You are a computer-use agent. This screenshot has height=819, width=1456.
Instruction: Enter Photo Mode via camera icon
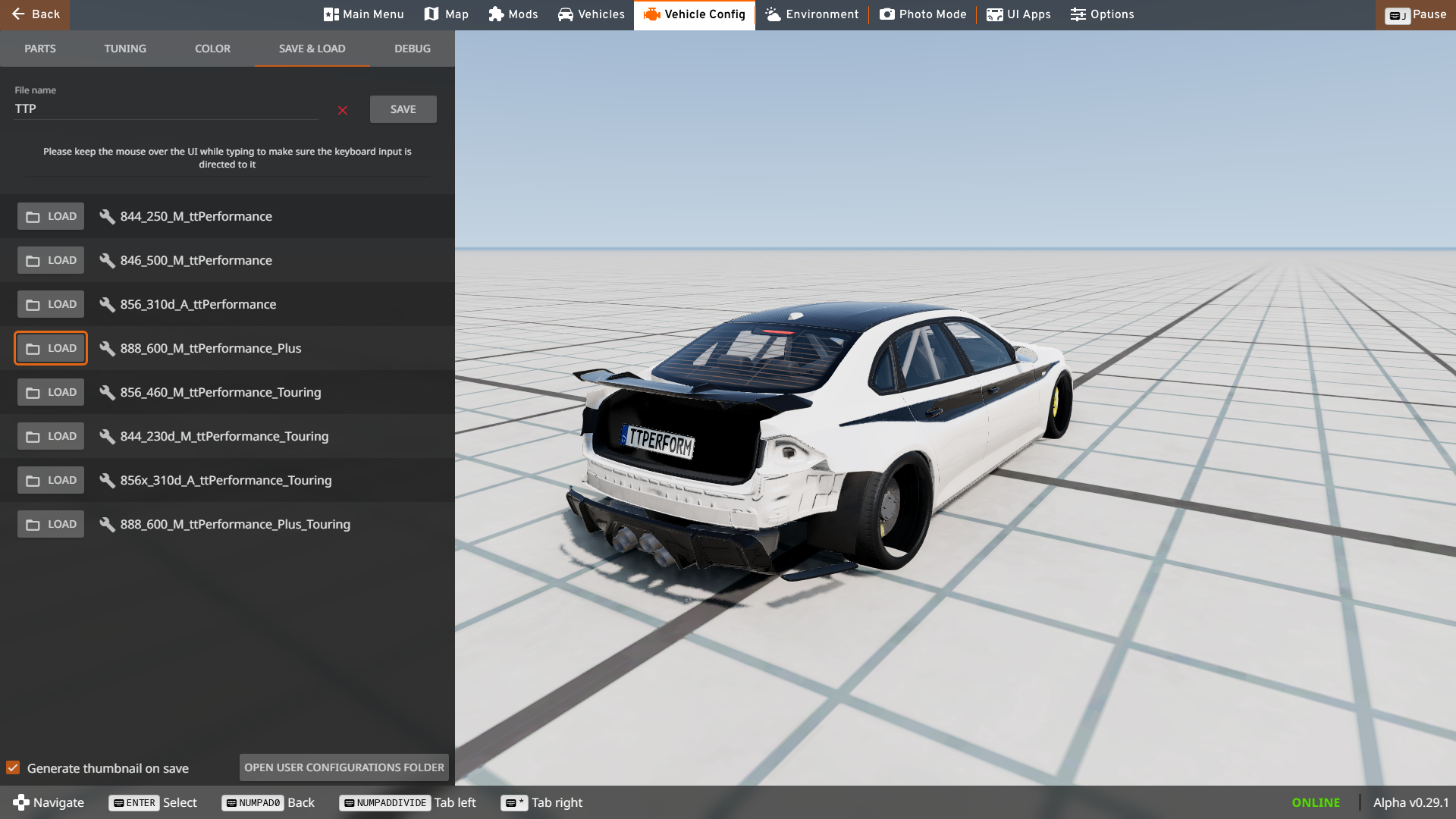coord(922,14)
